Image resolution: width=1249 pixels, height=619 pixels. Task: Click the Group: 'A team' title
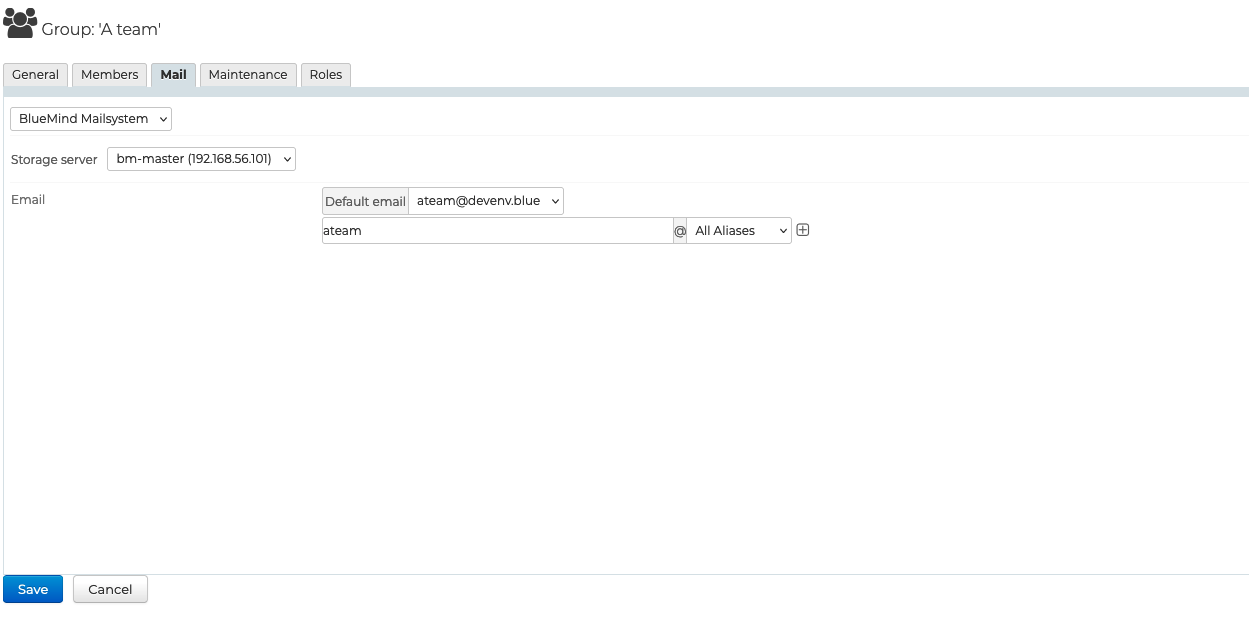[x=101, y=30]
